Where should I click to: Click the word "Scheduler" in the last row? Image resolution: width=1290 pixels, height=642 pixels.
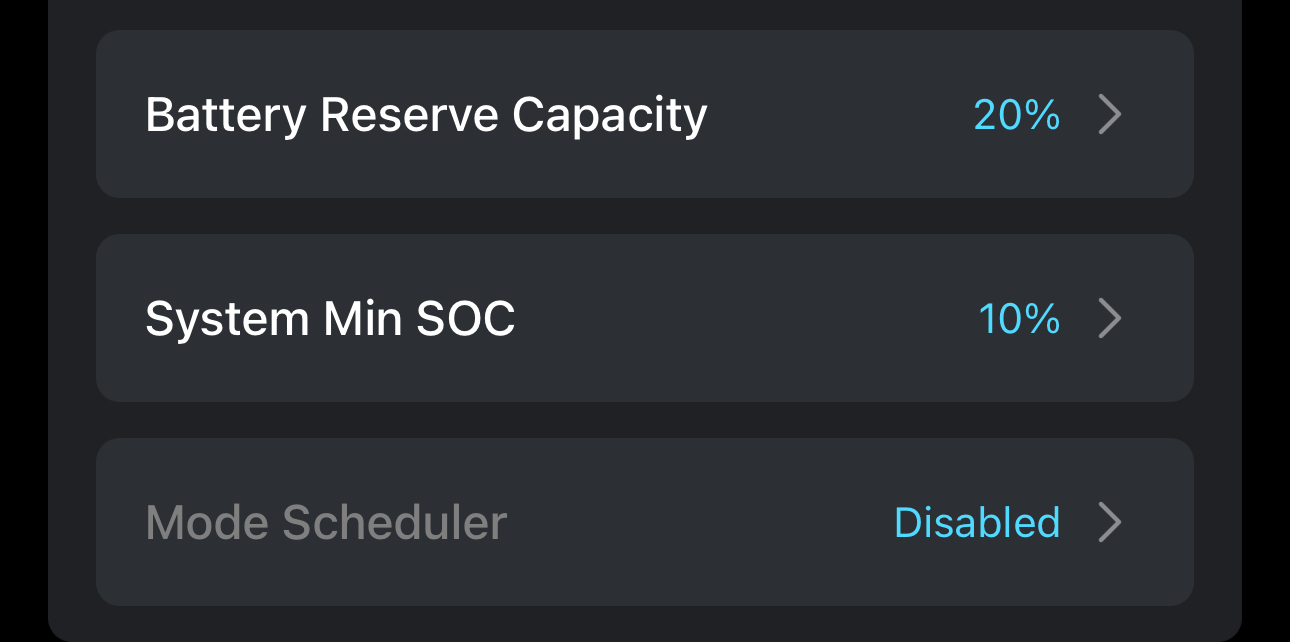coord(395,523)
